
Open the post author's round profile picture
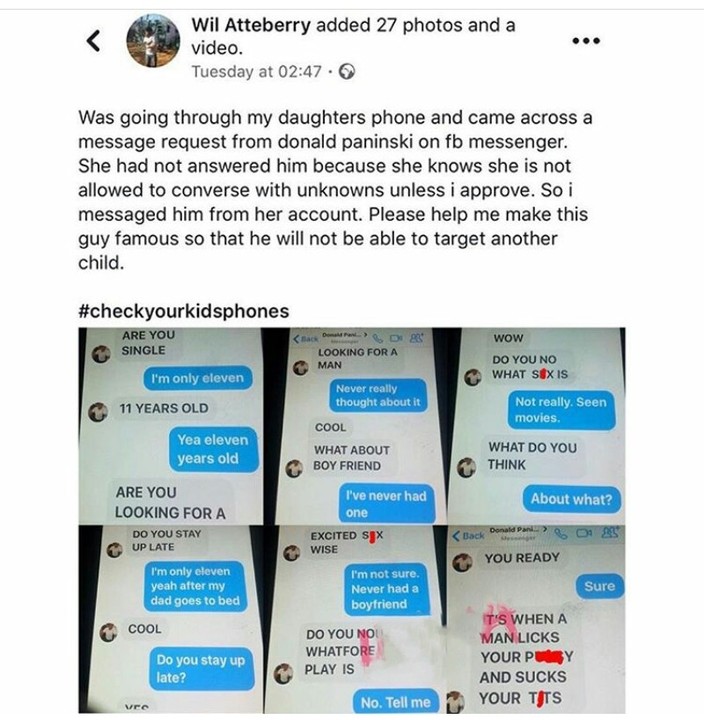click(x=153, y=40)
